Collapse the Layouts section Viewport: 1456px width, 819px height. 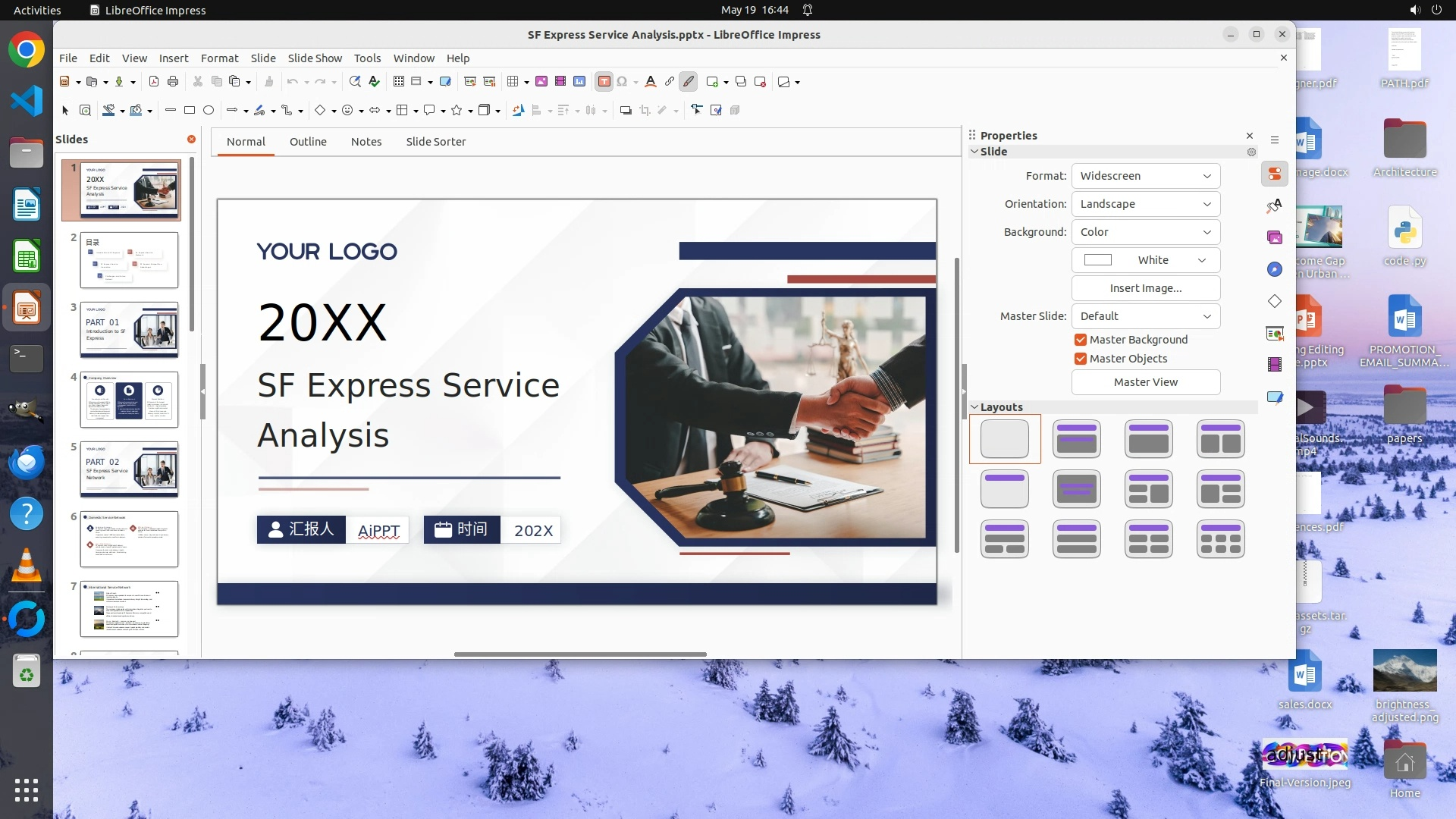(x=975, y=407)
